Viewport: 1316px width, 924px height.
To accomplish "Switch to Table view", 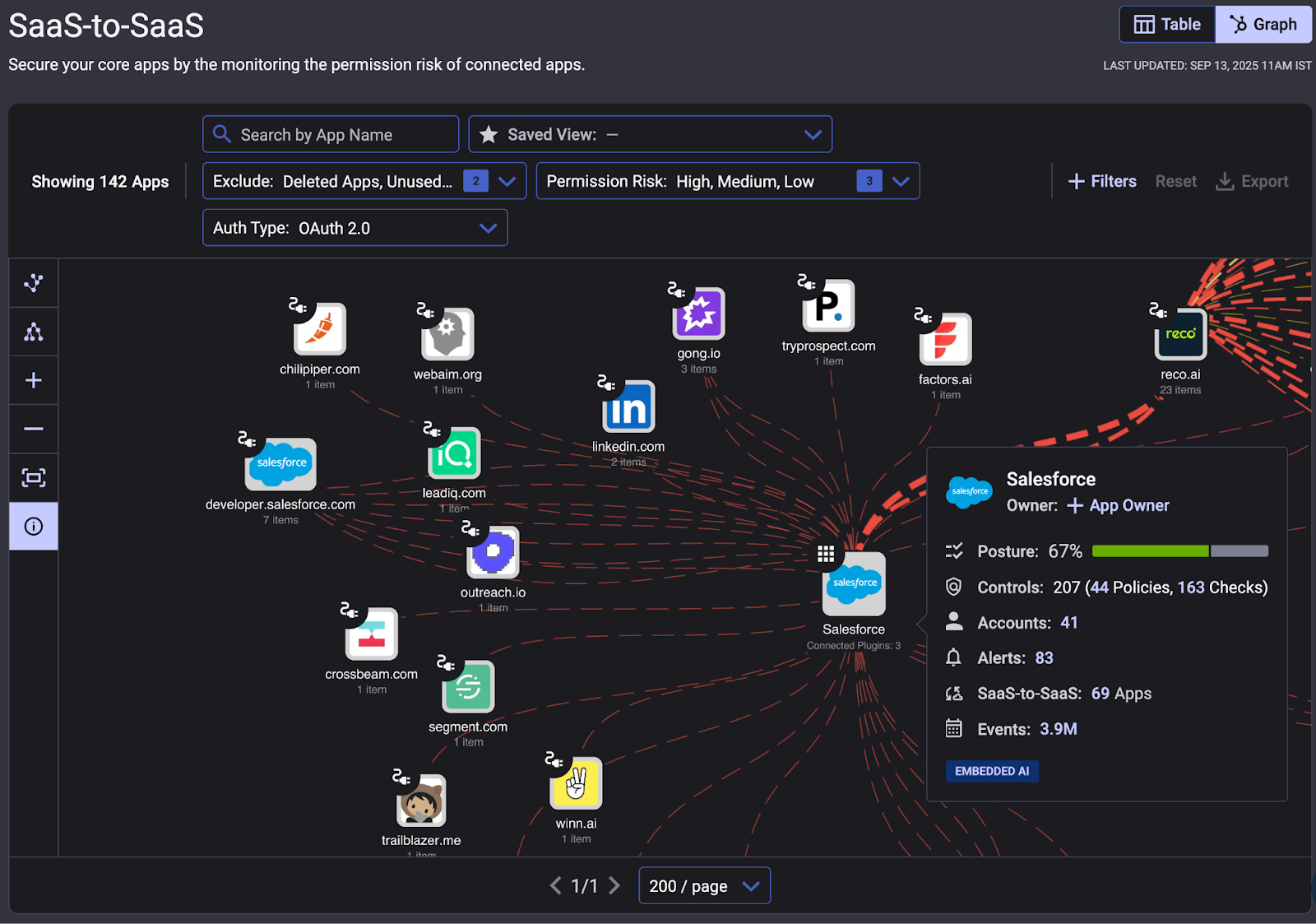I will point(1167,25).
